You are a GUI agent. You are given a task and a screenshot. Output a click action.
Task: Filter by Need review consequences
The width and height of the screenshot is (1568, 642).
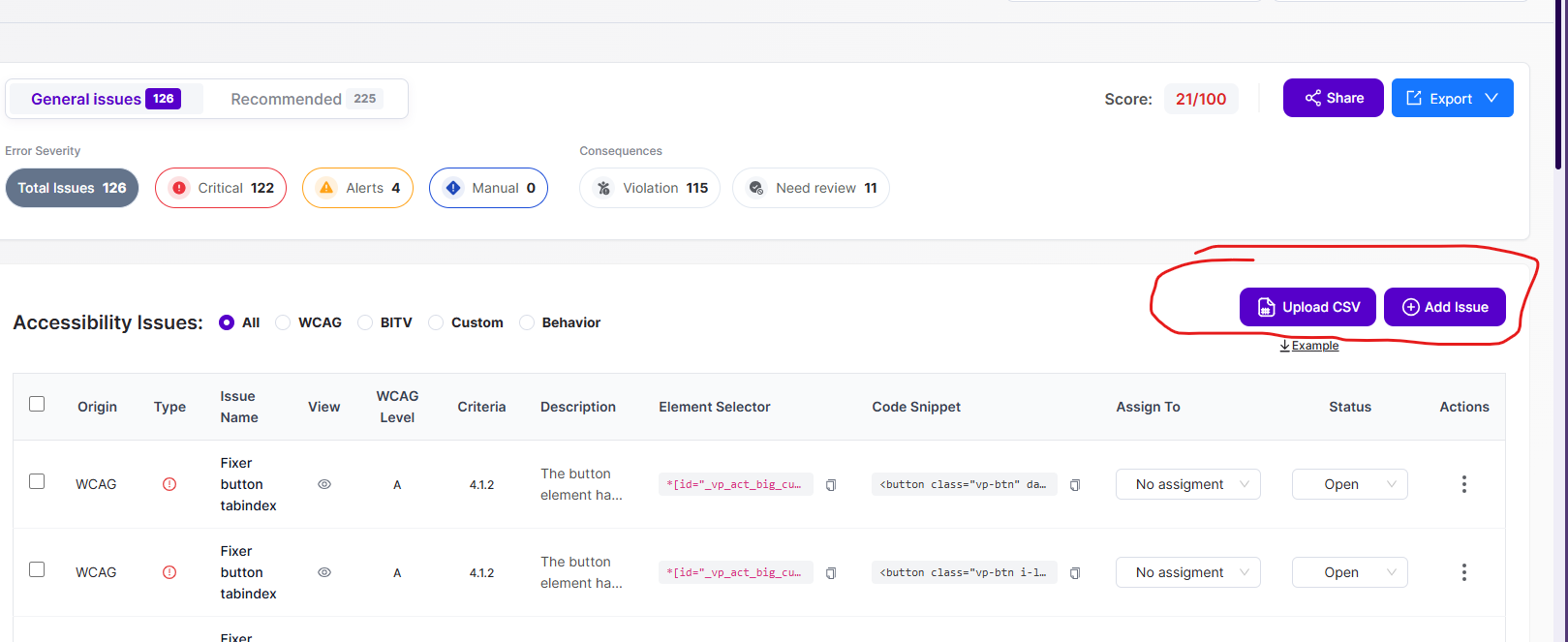pyautogui.click(x=811, y=188)
